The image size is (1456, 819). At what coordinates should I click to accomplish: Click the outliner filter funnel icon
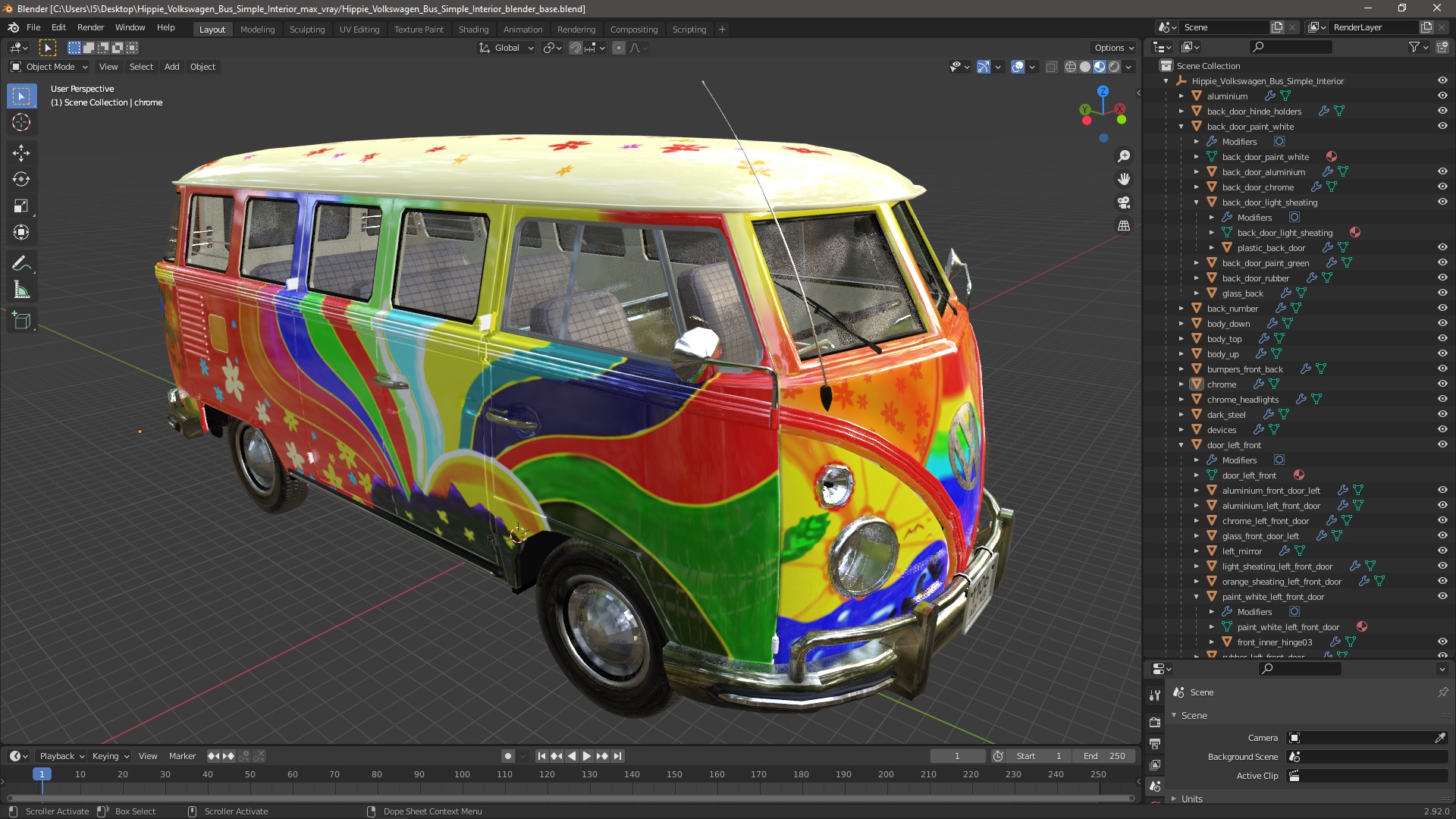[x=1414, y=47]
